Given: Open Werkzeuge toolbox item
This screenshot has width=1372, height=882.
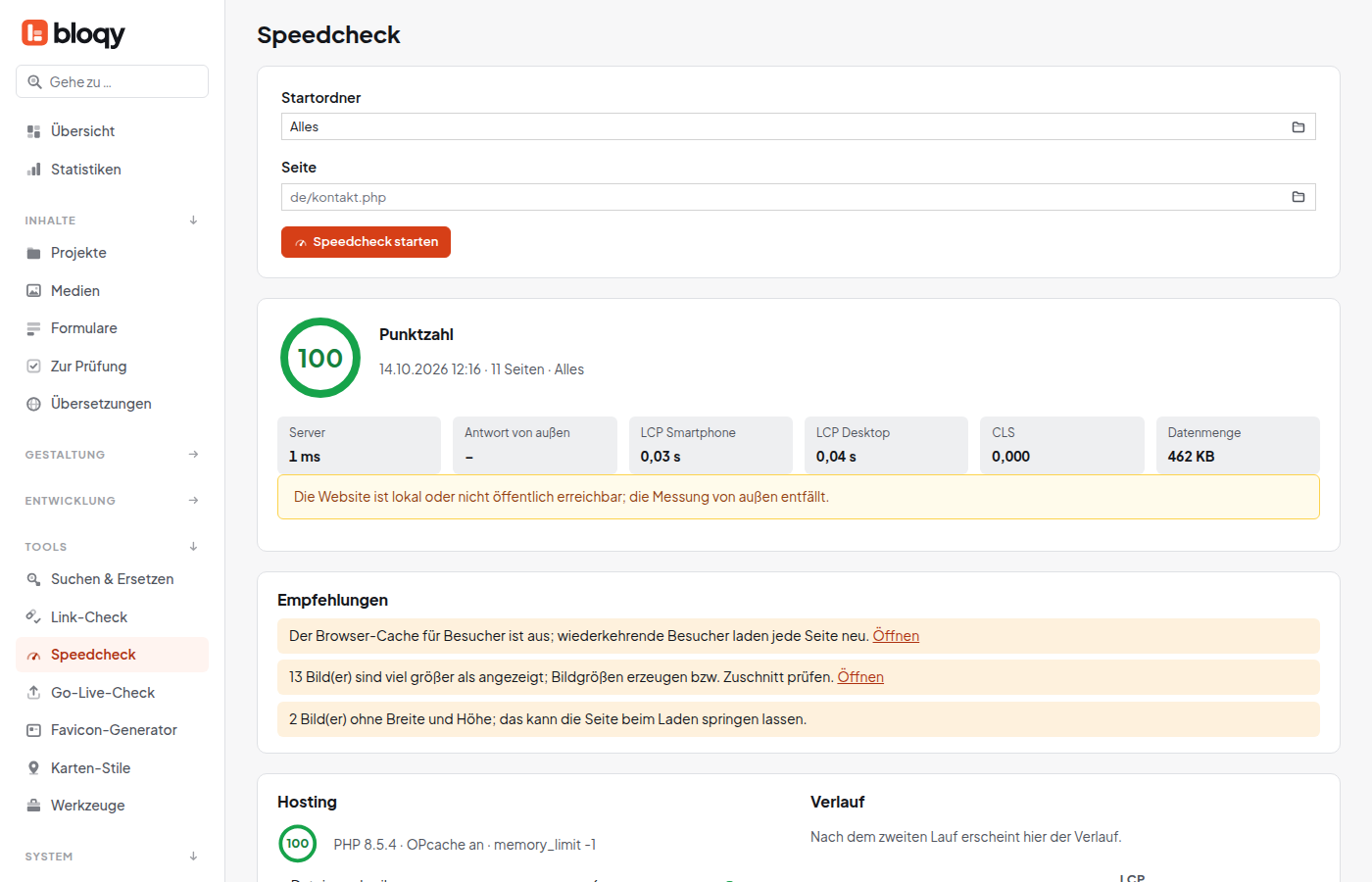Looking at the screenshot, I should tap(112, 806).
